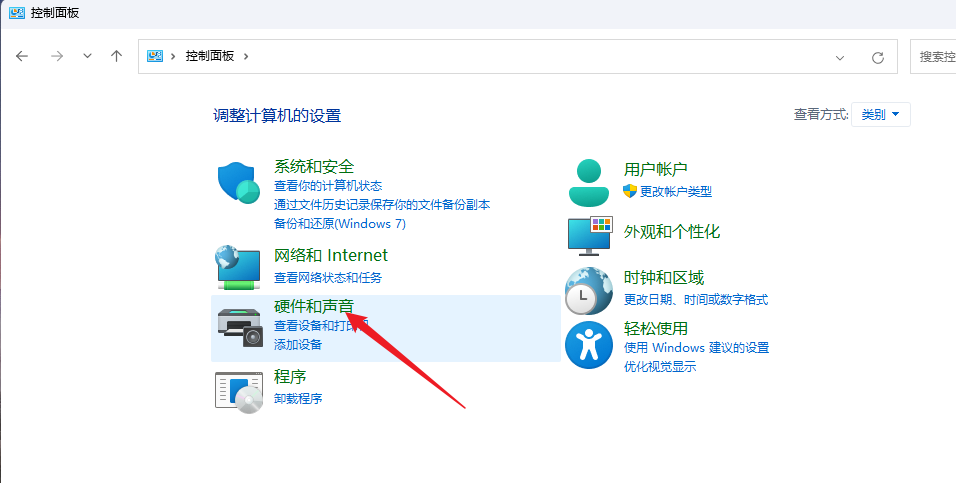
Task: Open 程序 category heading
Action: click(x=290, y=376)
